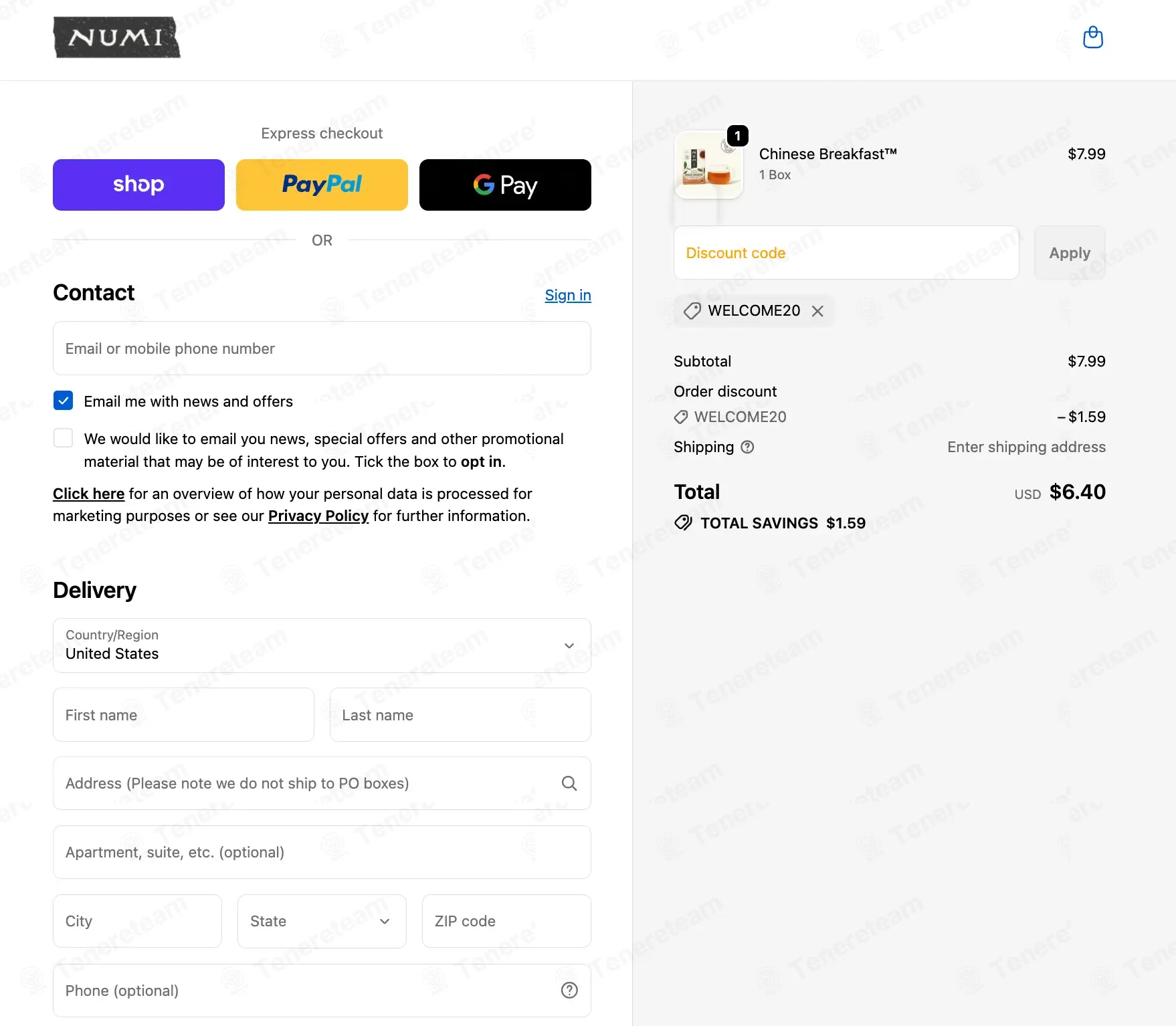The height and width of the screenshot is (1026, 1176).
Task: Expand the State dropdown
Action: (x=322, y=921)
